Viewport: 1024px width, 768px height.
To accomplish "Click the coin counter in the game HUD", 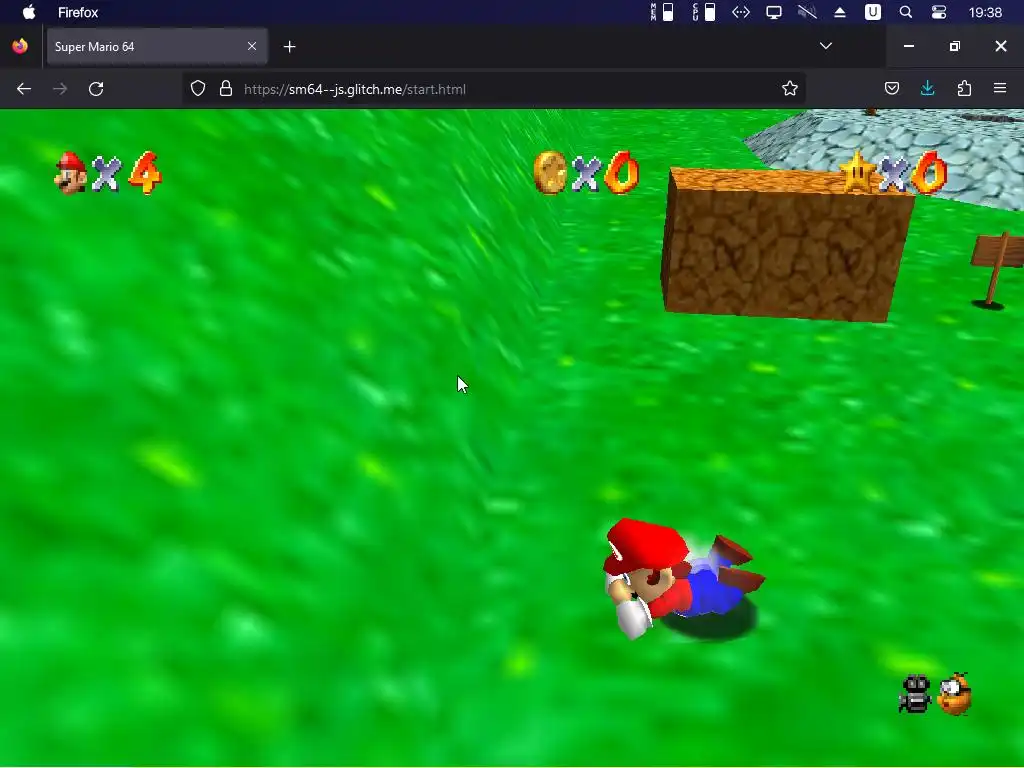I will pyautogui.click(x=586, y=173).
